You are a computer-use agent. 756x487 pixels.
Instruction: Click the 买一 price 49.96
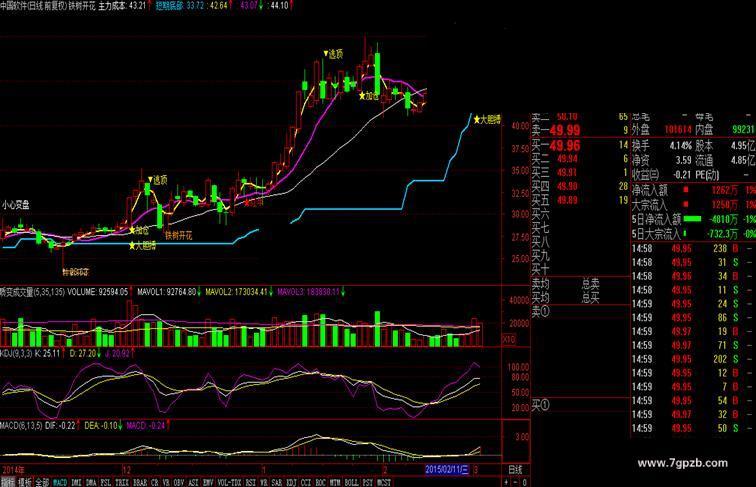[565, 145]
